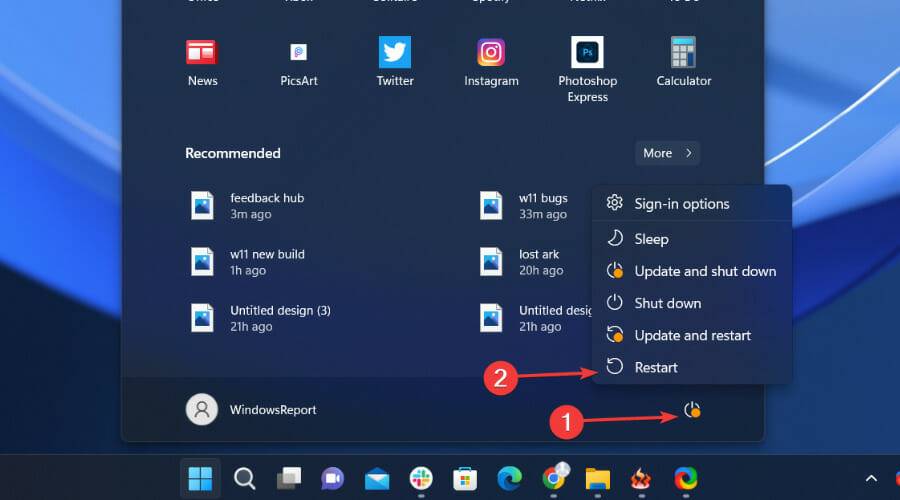Open the flame icon app on taskbar

pos(641,478)
